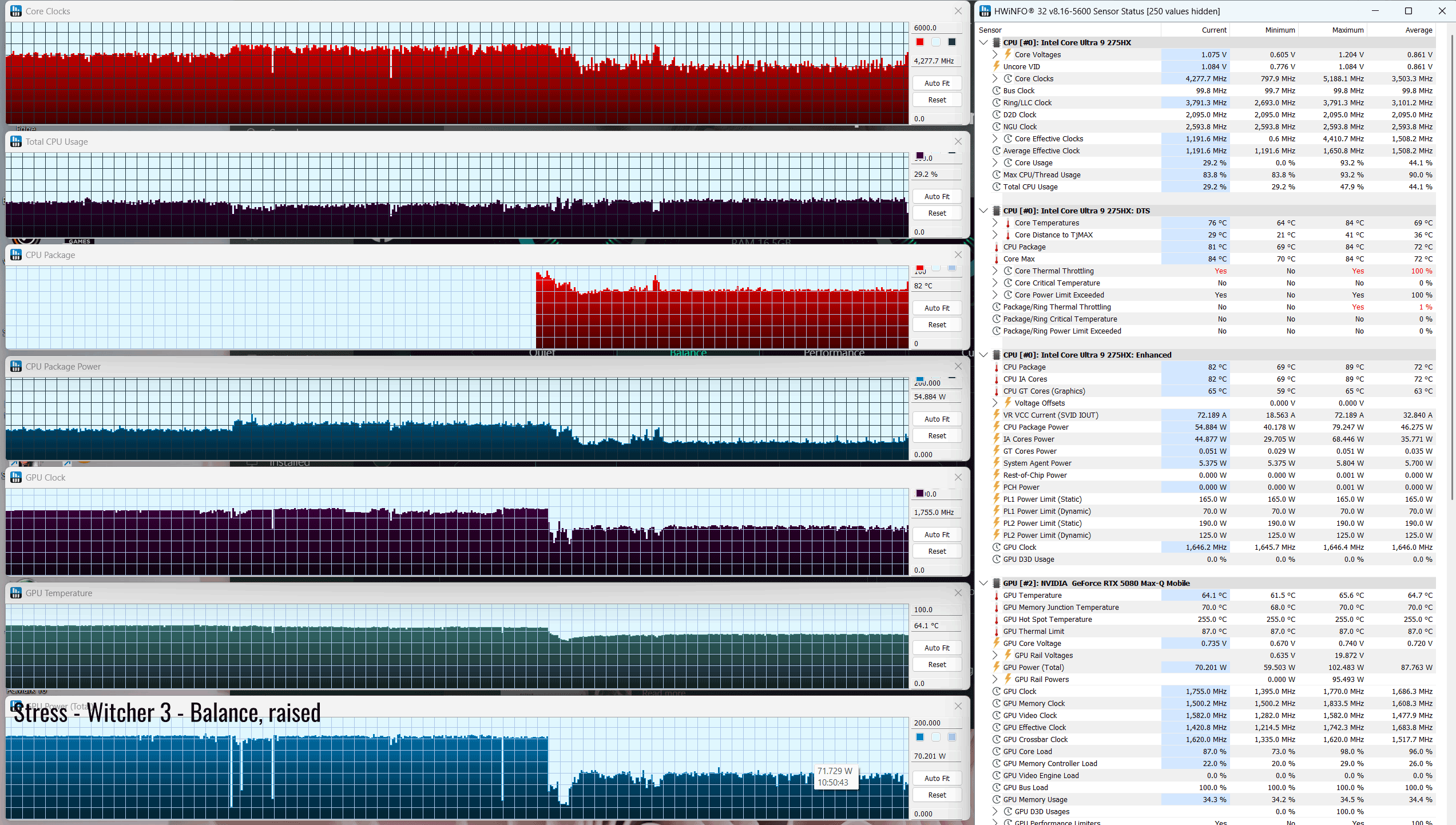This screenshot has height=825, width=1456.
Task: Click the thermometer icon beside CPU Package DTS
Action: pos(996,247)
